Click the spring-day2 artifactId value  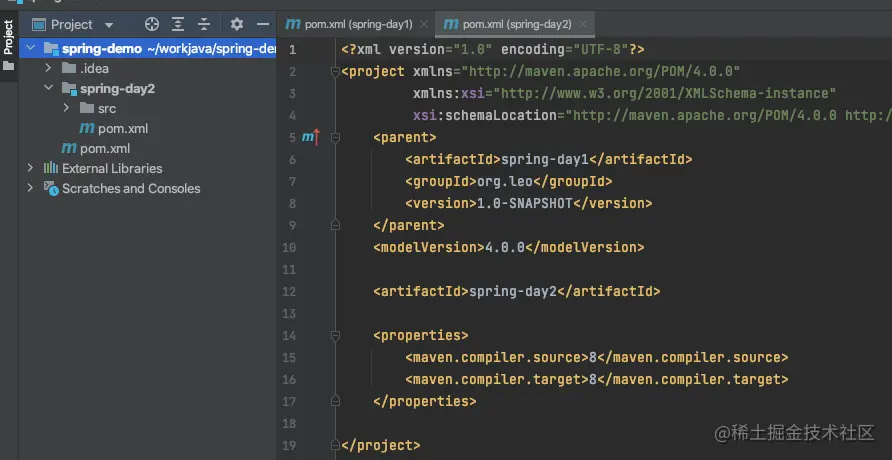(x=512, y=292)
